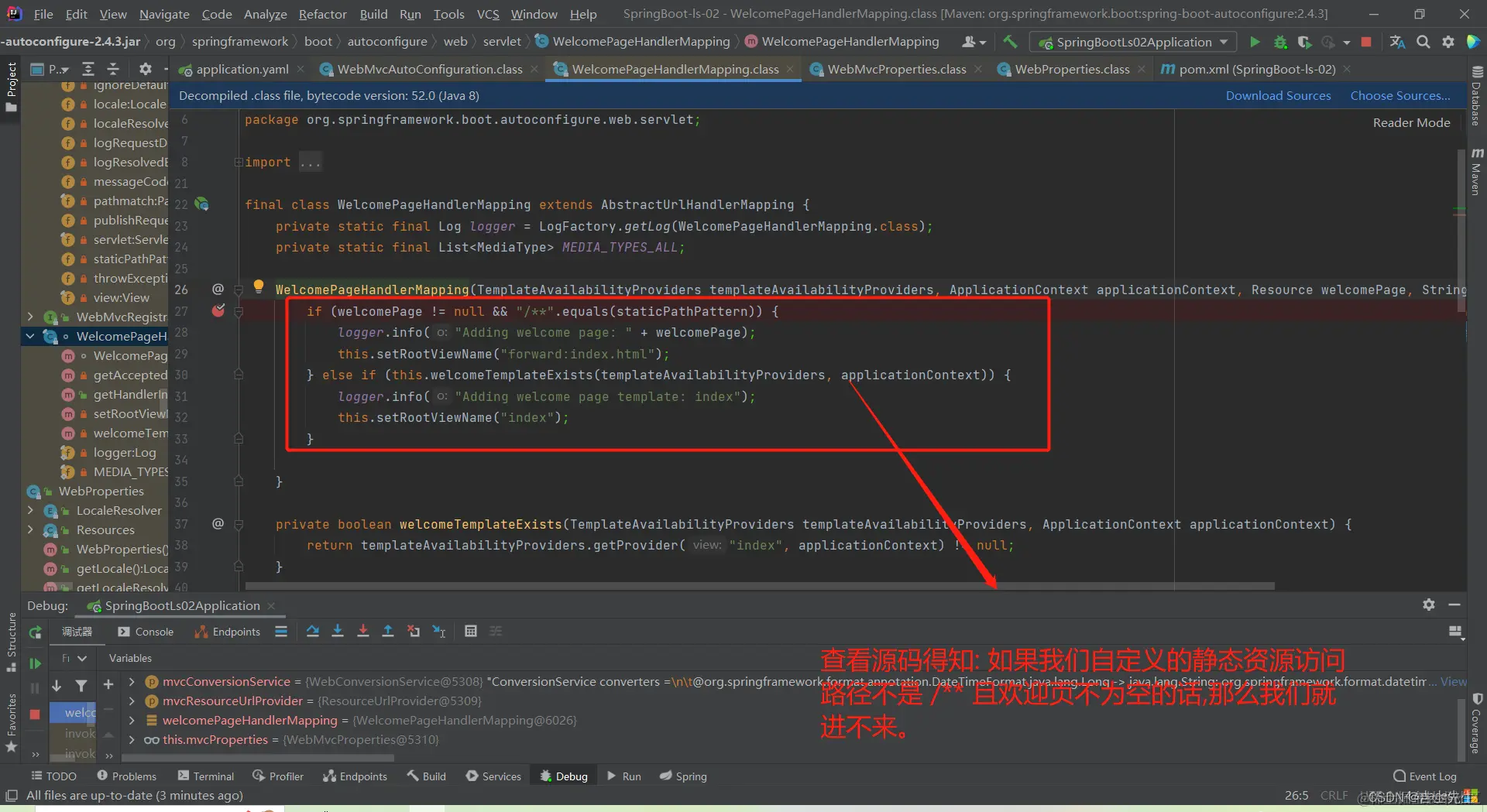Toggle Reader Mode in the editor
Viewport: 1487px width, 812px height.
[x=1411, y=122]
